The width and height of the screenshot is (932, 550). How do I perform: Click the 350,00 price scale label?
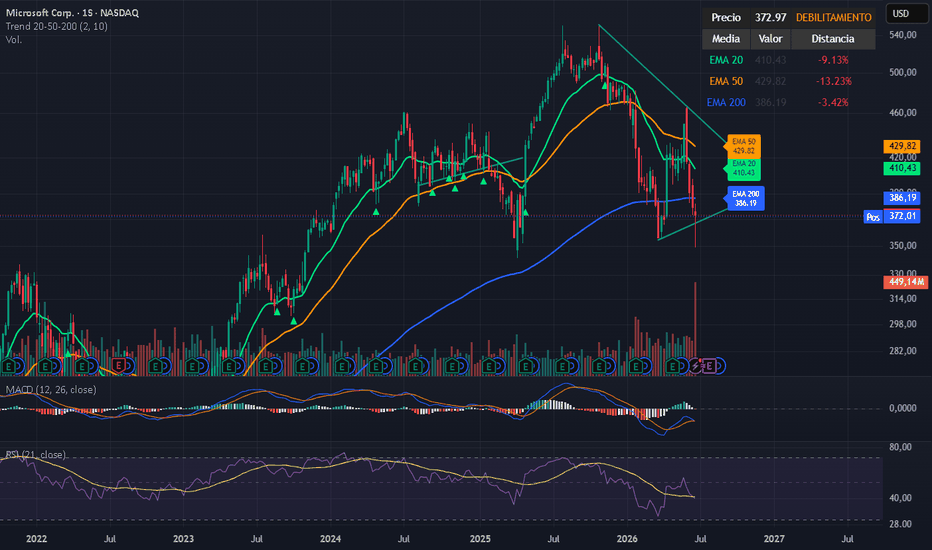click(x=902, y=246)
